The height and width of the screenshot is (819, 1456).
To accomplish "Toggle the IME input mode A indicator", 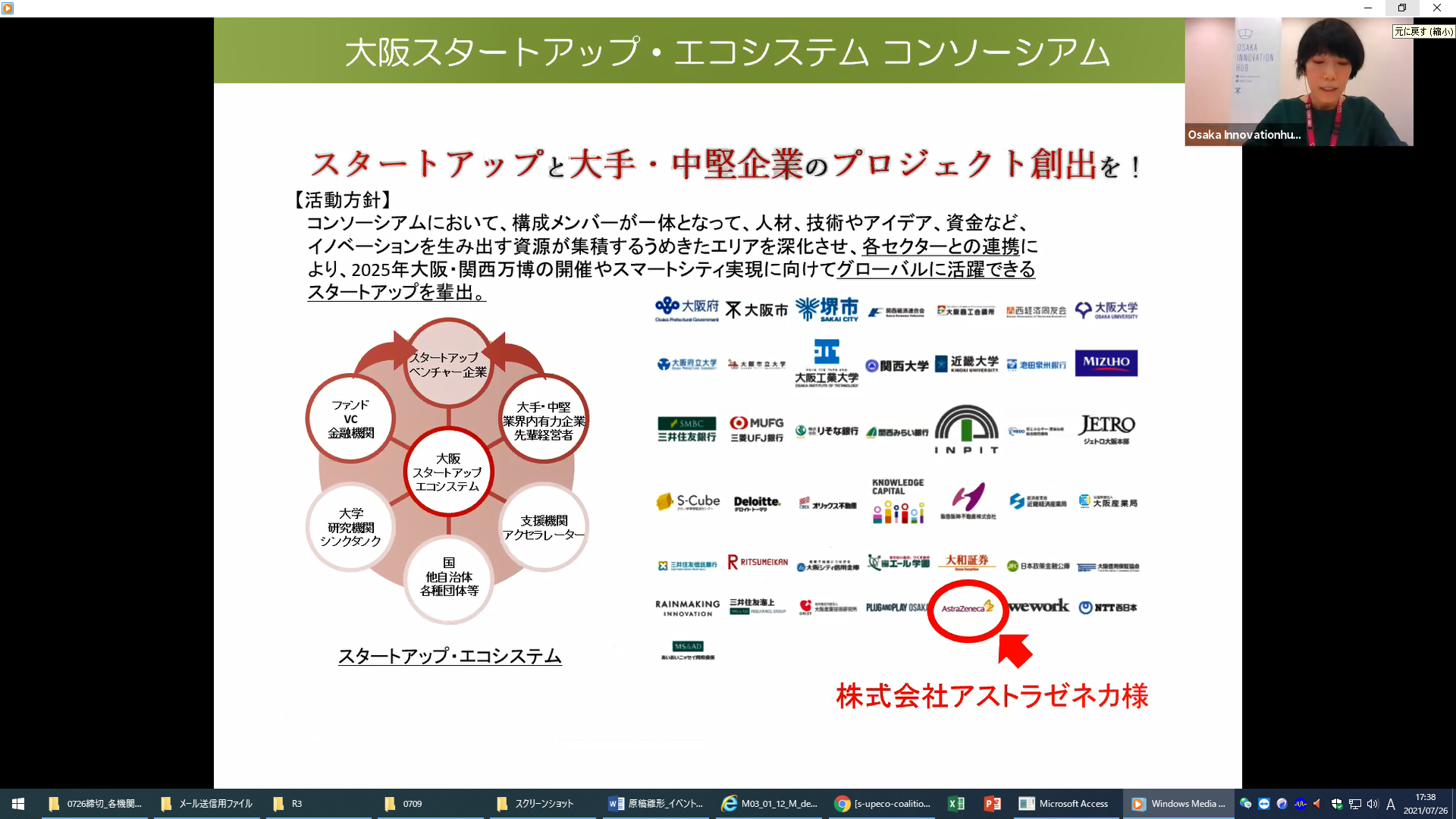I will tap(1391, 804).
